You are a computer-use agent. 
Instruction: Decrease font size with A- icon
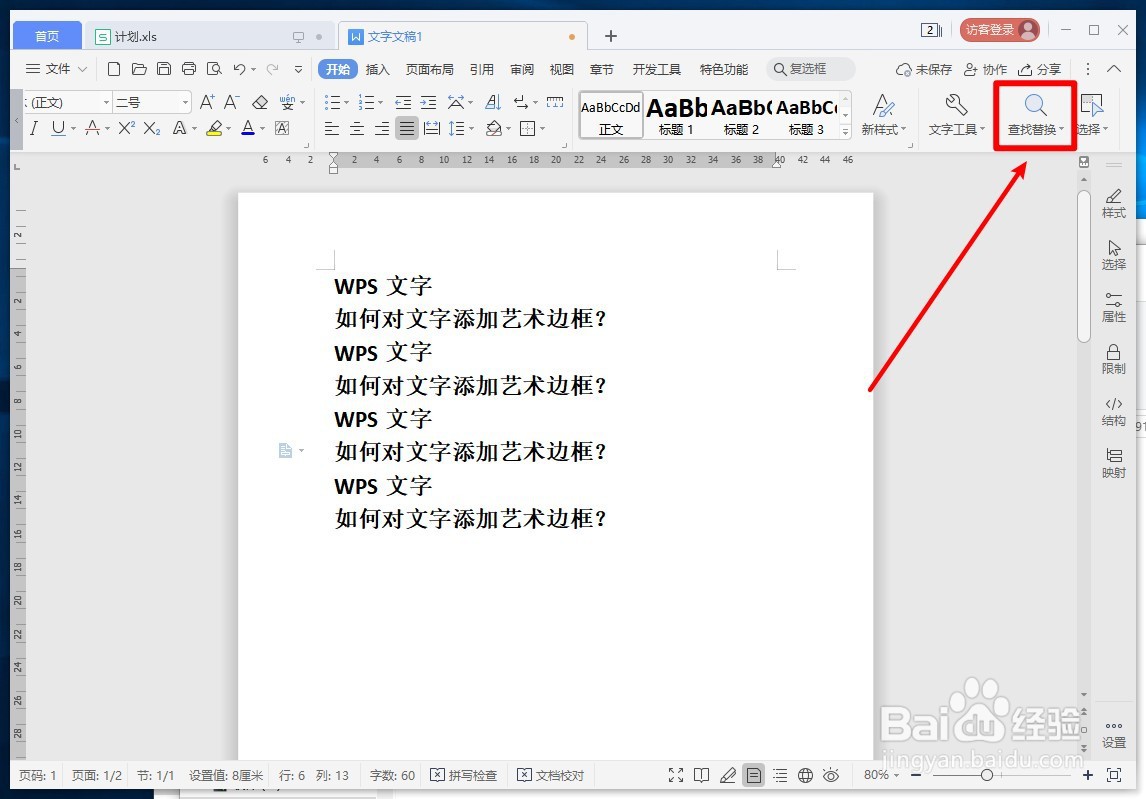[232, 102]
